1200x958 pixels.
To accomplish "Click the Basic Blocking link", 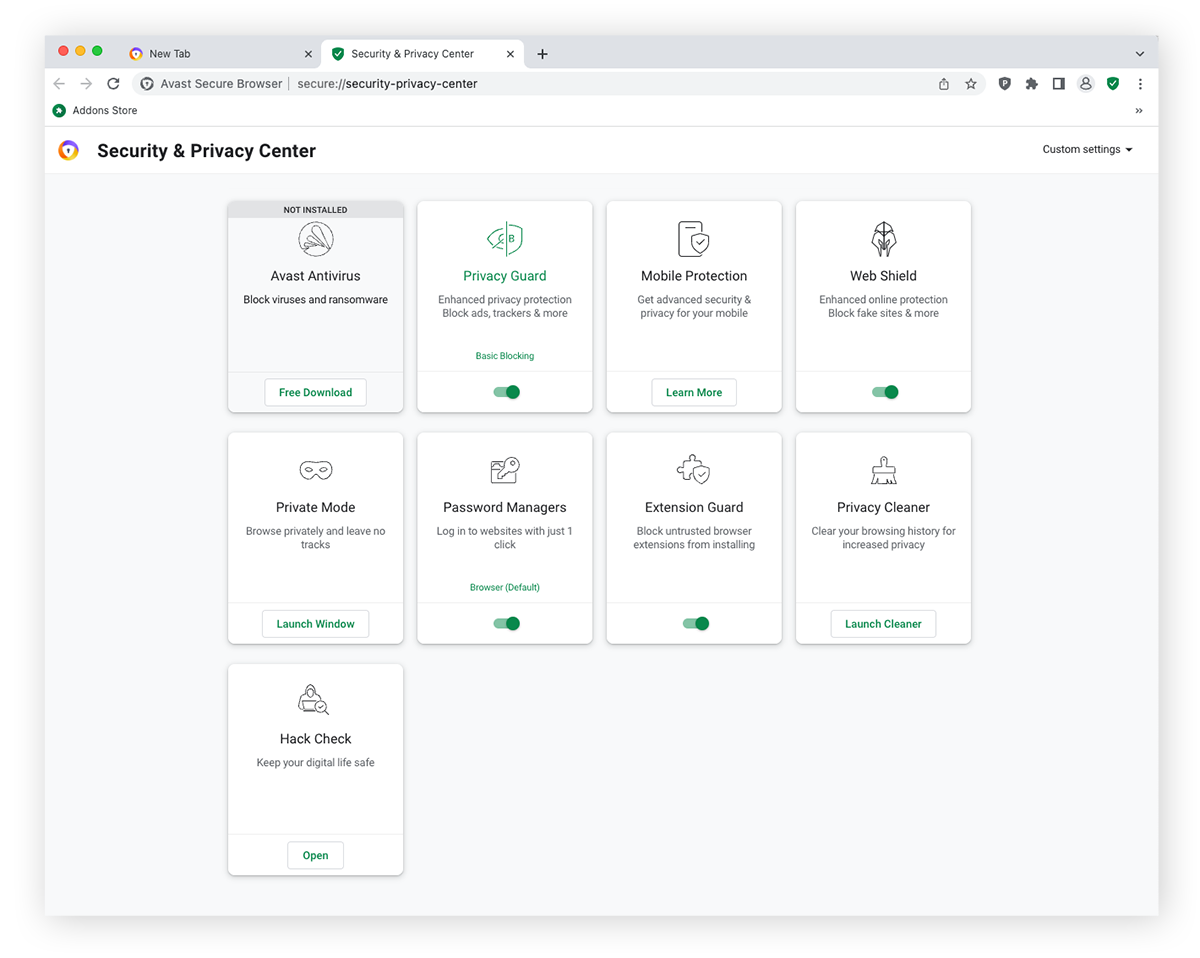I will pyautogui.click(x=505, y=356).
